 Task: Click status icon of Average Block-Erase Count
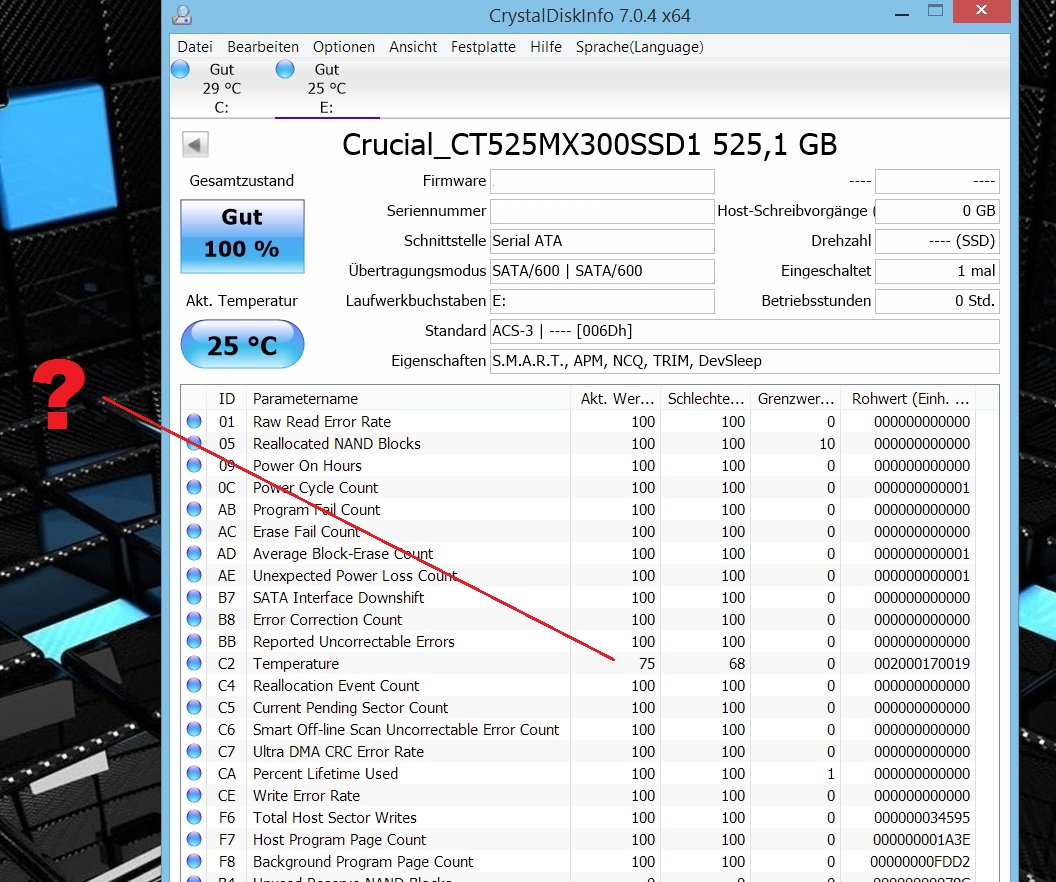pos(194,553)
